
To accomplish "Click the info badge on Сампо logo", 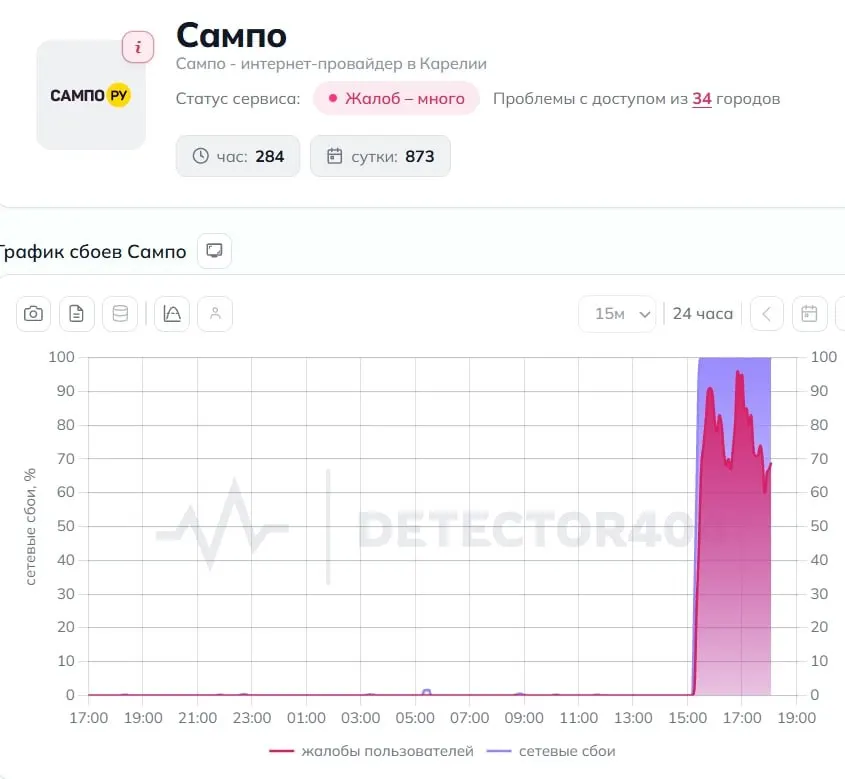I will point(138,47).
